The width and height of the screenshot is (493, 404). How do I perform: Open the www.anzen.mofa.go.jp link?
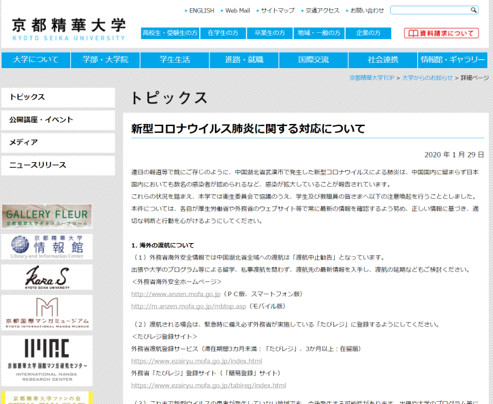[x=176, y=294]
